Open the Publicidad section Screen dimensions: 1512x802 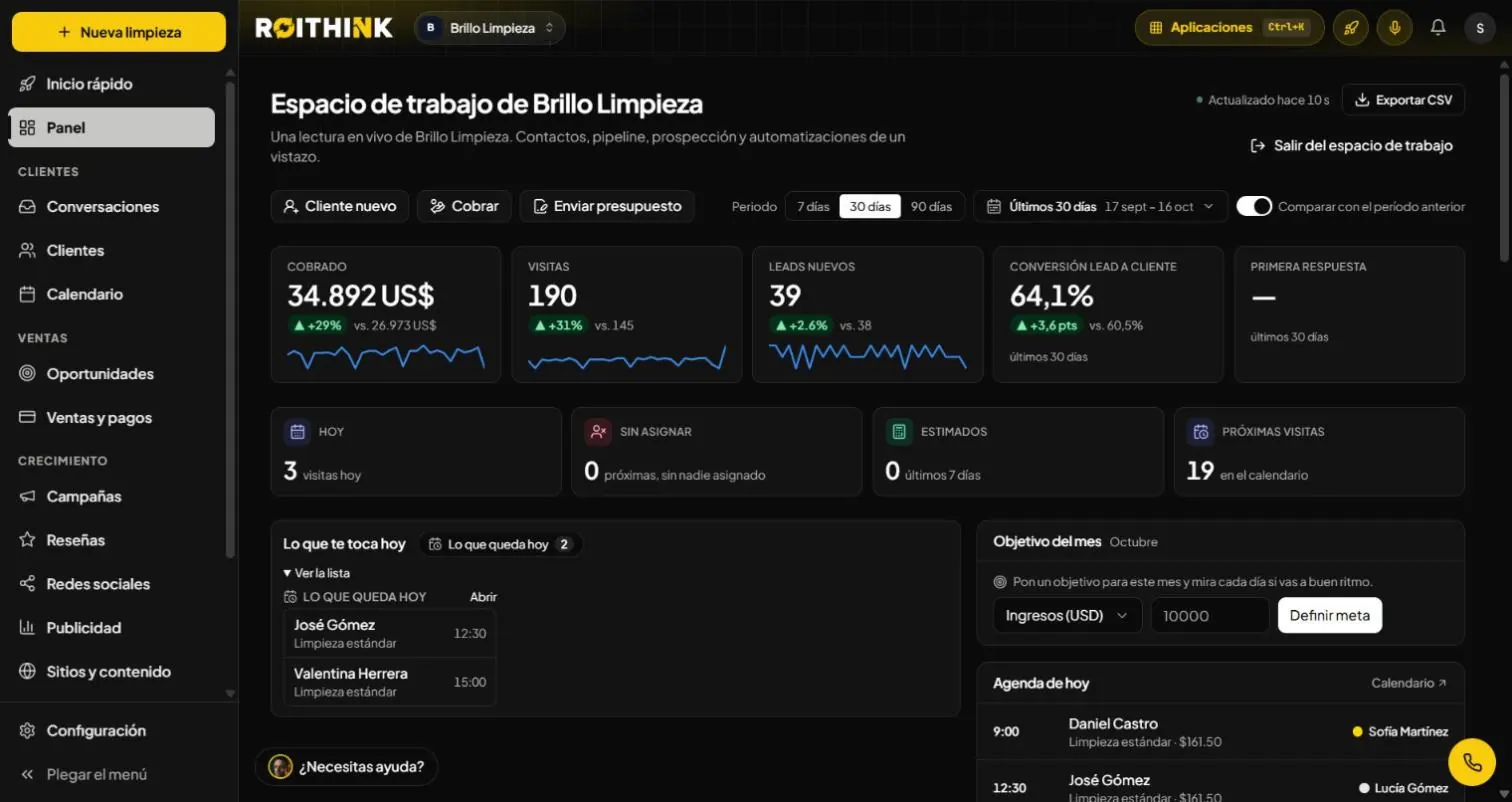coord(112,628)
